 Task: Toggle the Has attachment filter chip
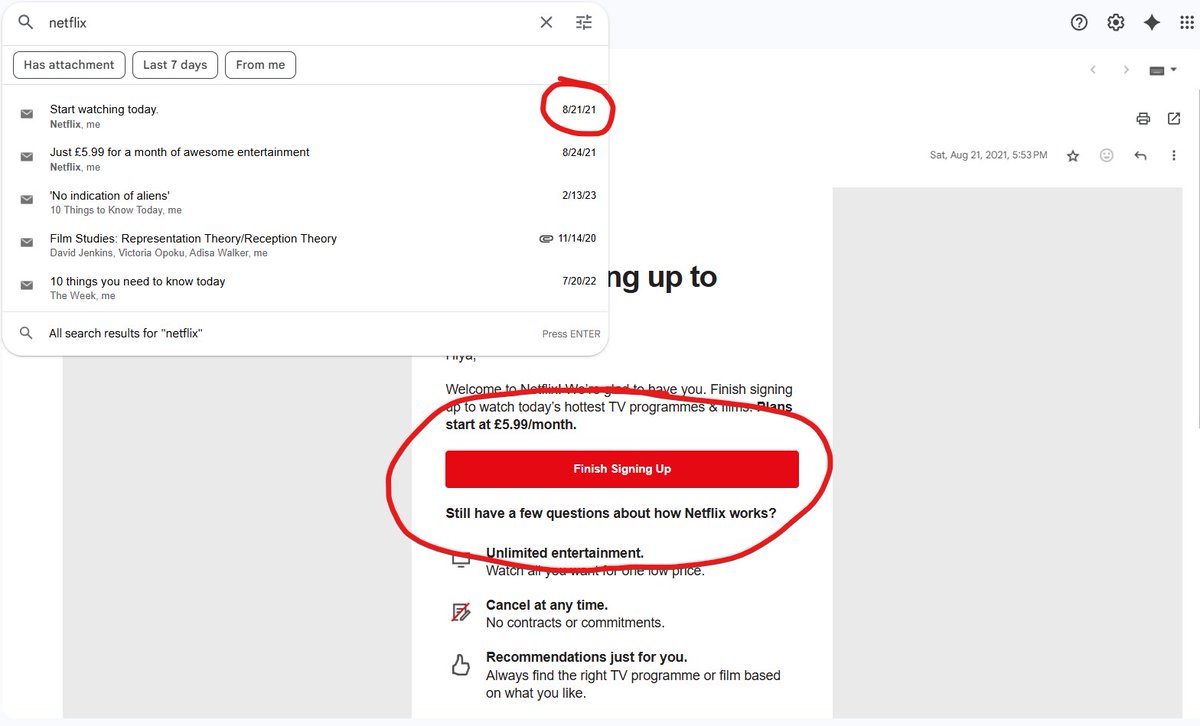tap(69, 65)
